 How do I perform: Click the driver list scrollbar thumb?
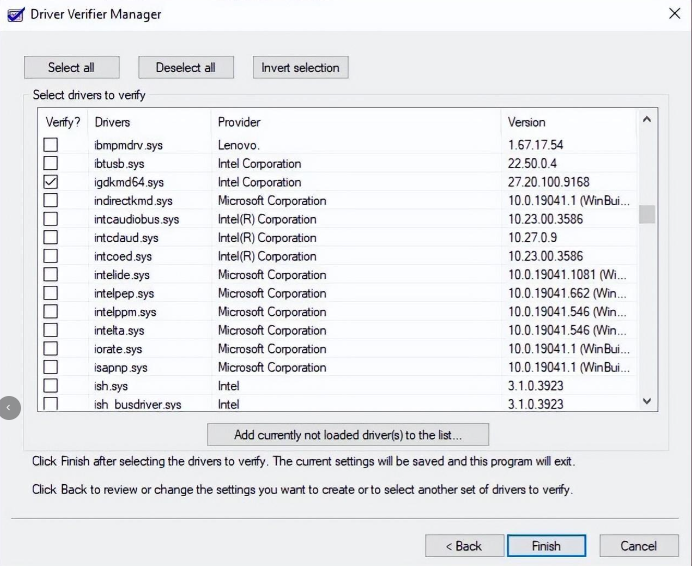click(x=647, y=215)
